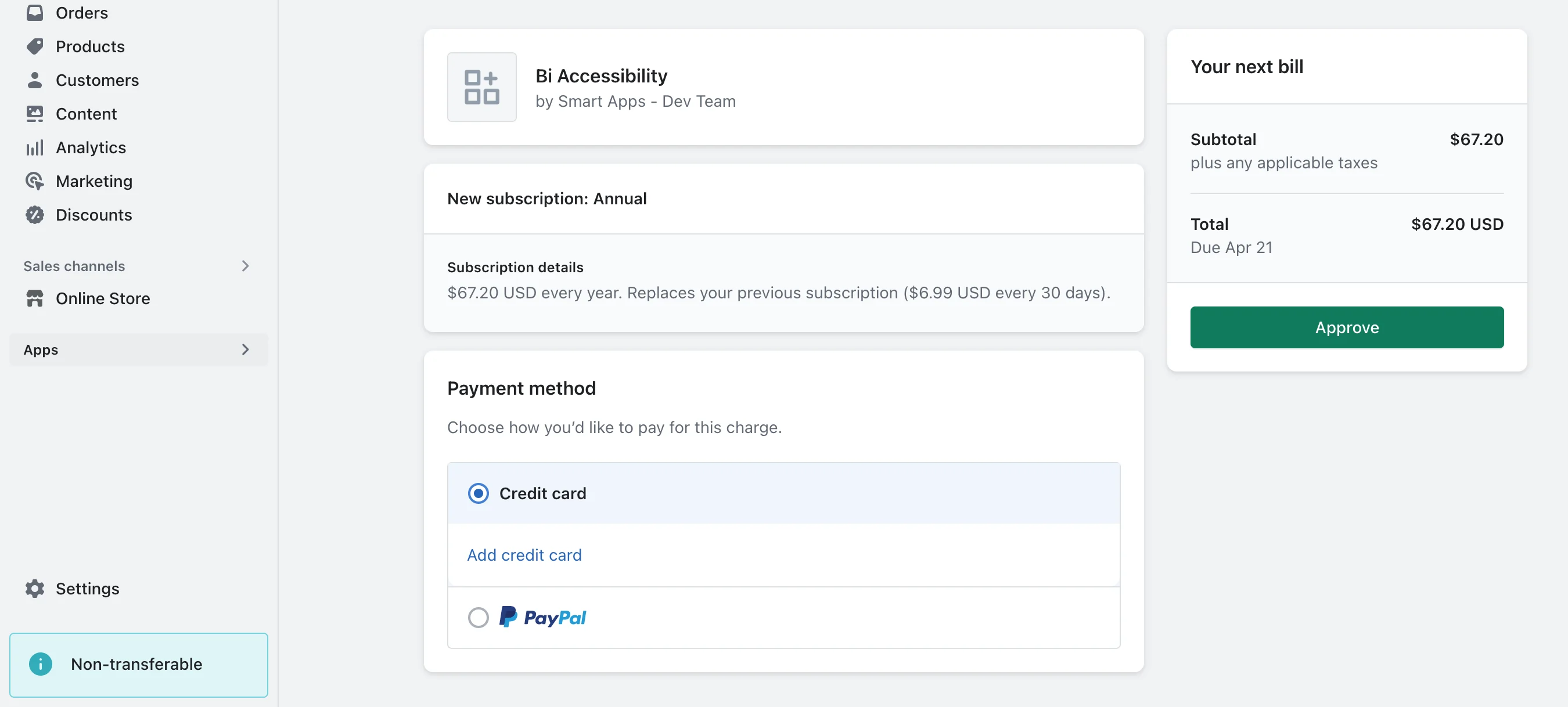1568x707 pixels.
Task: Expand the Sales channels section
Action: coord(245,266)
